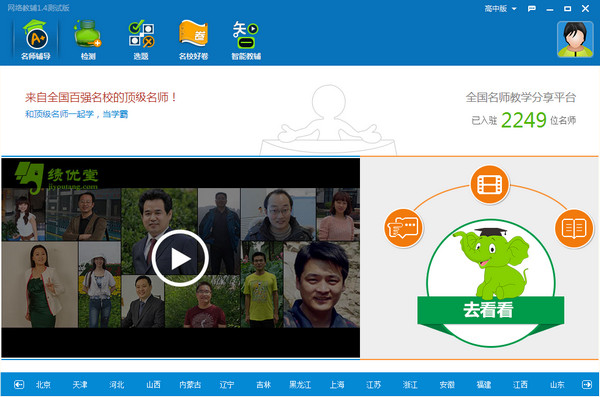Select the 北京 province tab
The width and height of the screenshot is (600, 397).
(x=43, y=384)
